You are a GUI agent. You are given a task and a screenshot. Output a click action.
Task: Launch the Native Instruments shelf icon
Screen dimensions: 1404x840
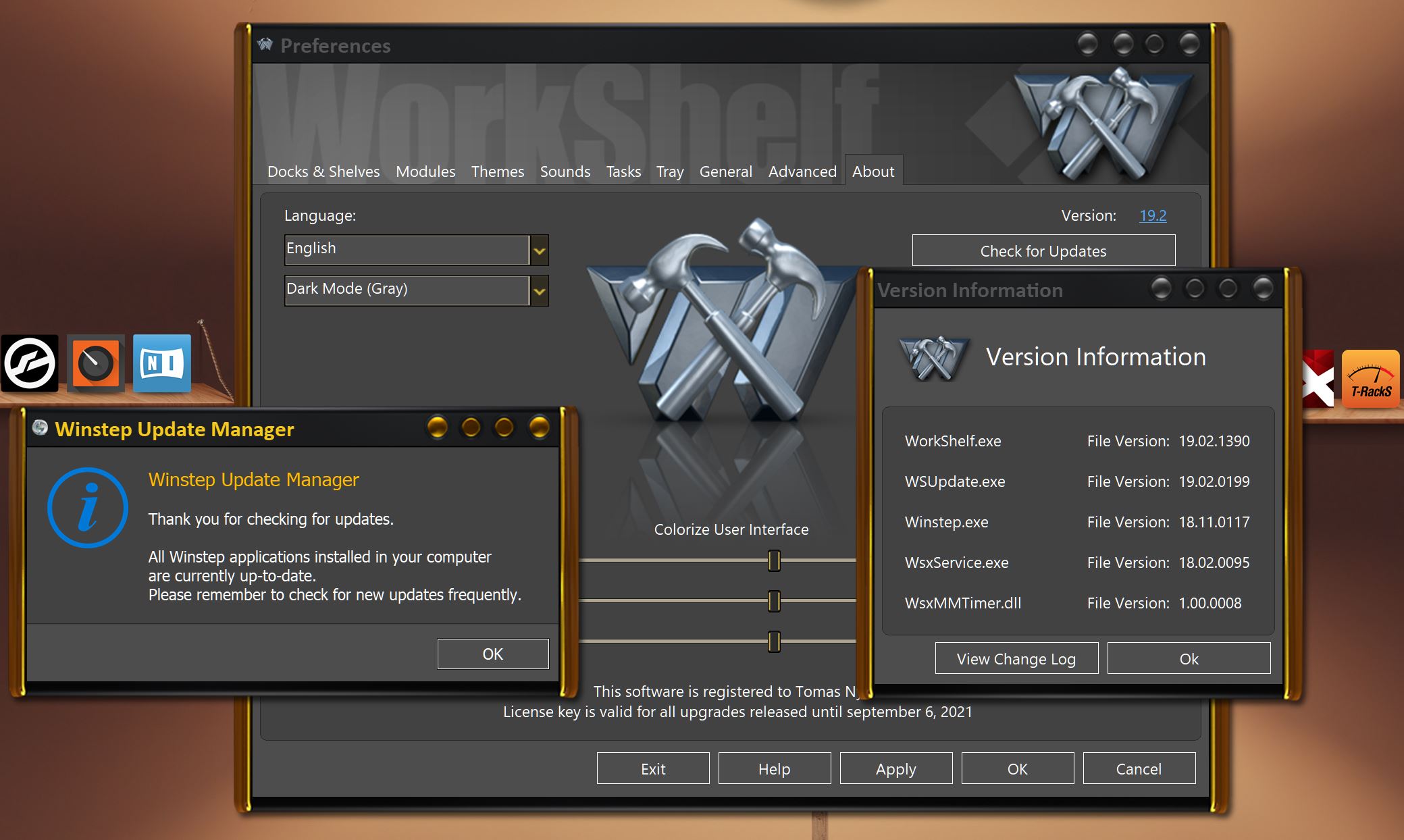[x=162, y=363]
